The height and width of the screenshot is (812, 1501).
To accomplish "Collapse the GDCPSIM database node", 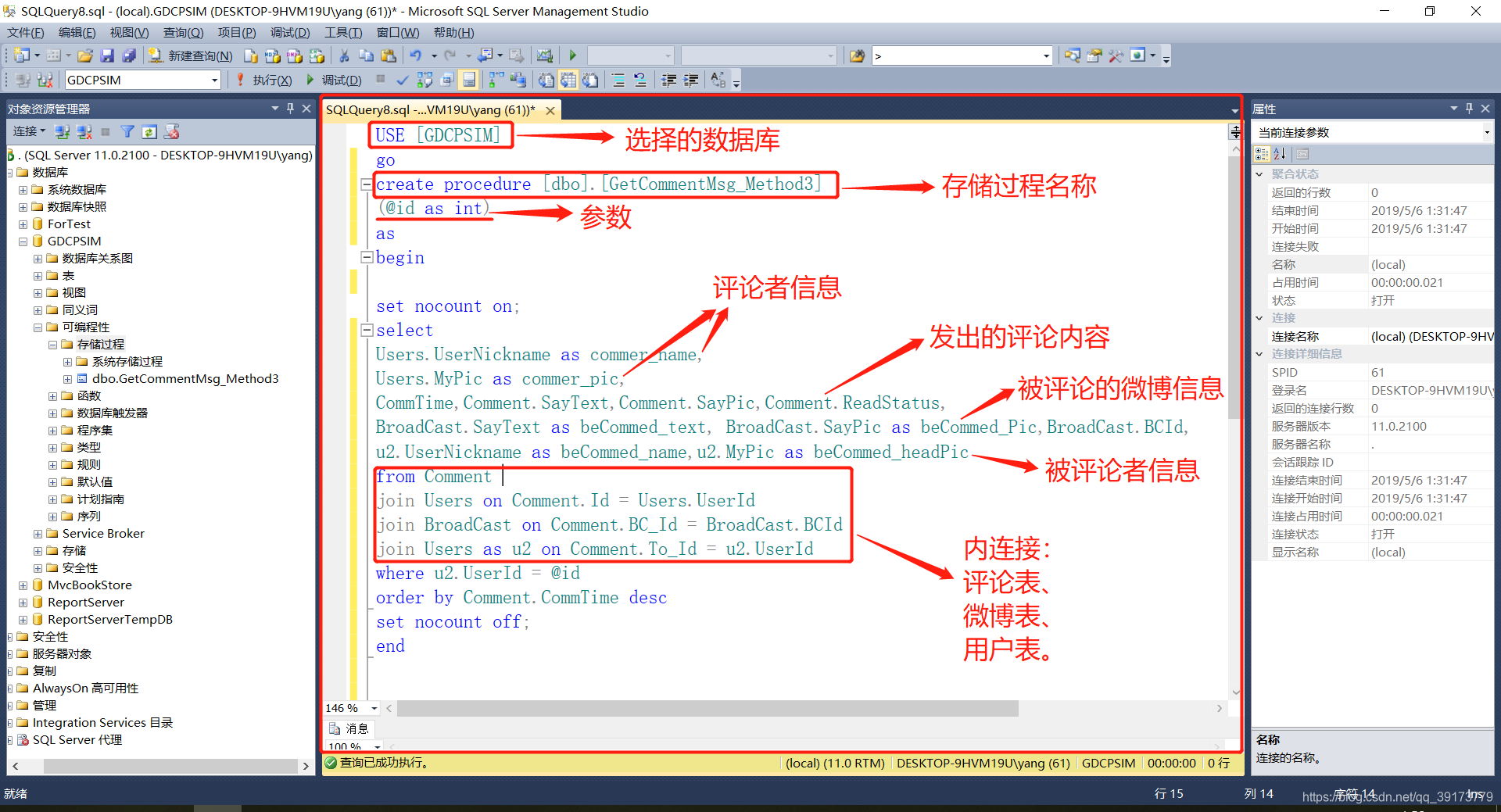I will (x=23, y=241).
